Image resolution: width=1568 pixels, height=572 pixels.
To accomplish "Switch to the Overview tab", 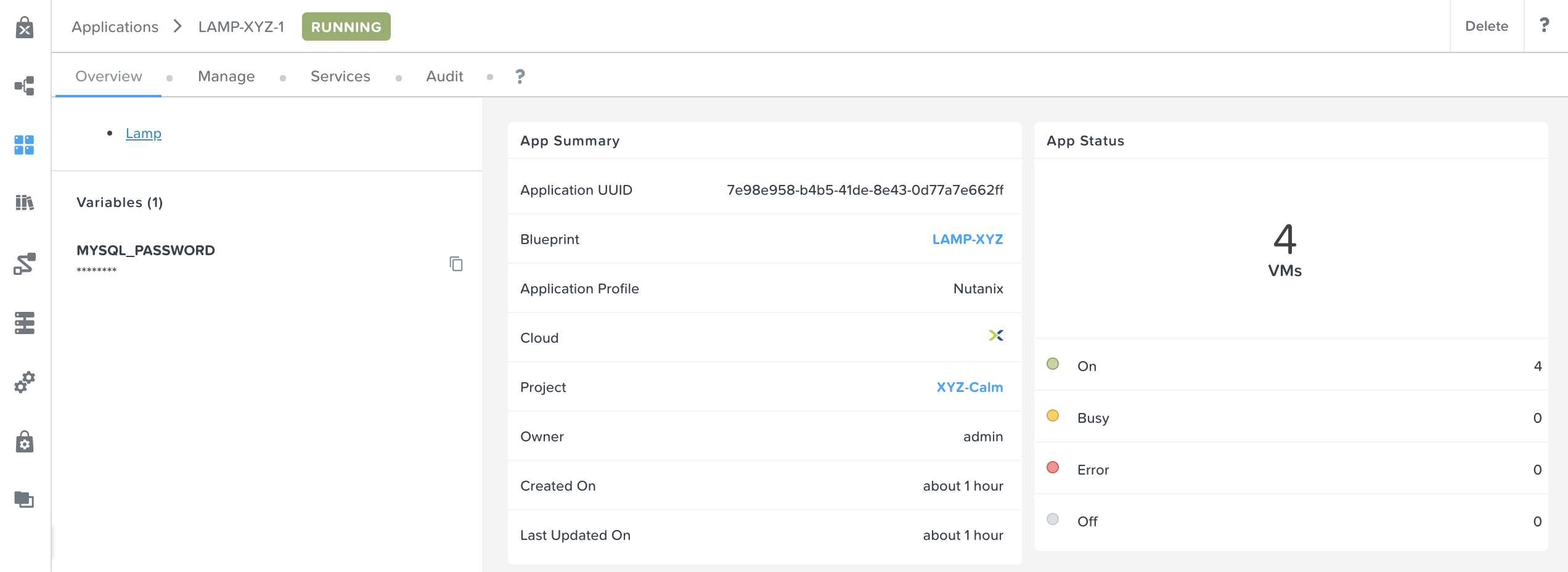I will click(x=108, y=76).
